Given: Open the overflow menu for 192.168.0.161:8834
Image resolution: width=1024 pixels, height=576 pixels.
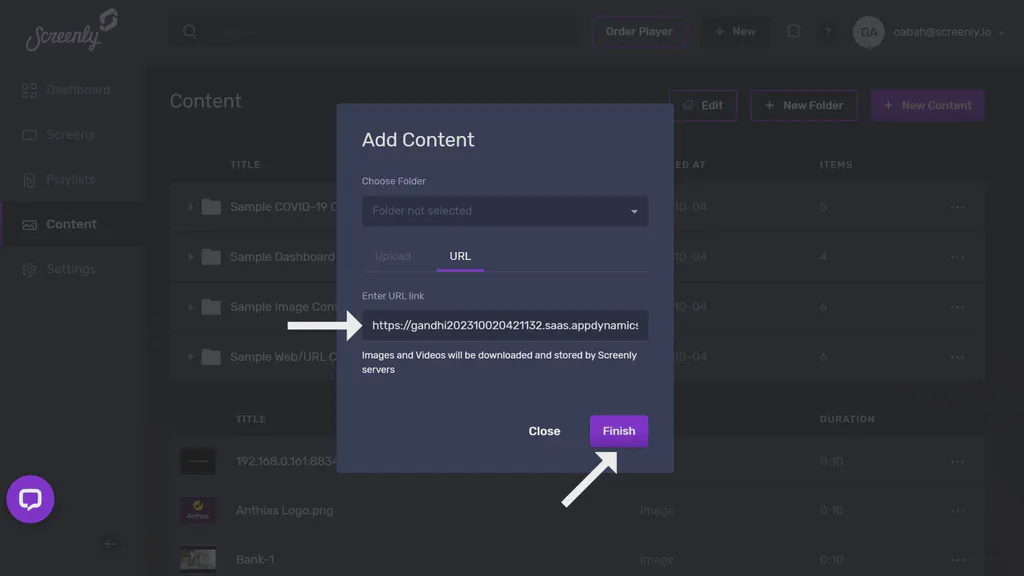Looking at the screenshot, I should 957,461.
